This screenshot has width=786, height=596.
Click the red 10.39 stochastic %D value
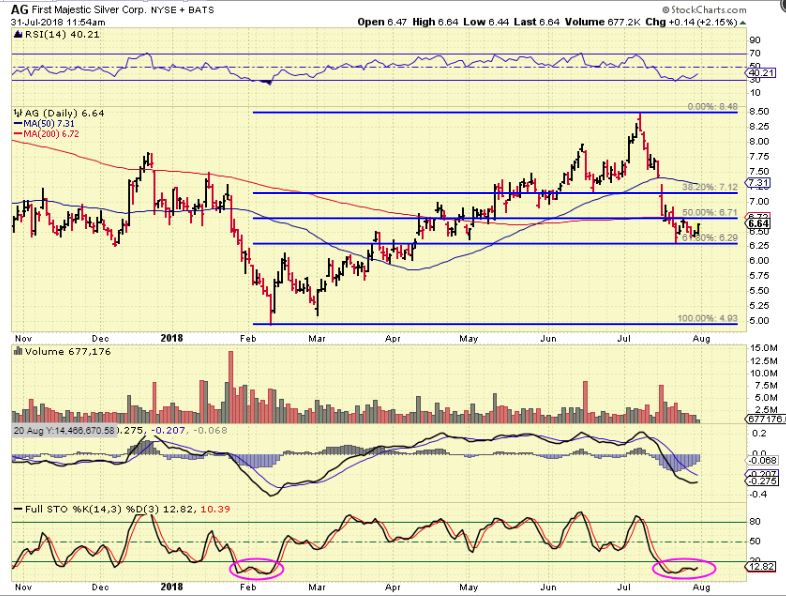tap(216, 509)
